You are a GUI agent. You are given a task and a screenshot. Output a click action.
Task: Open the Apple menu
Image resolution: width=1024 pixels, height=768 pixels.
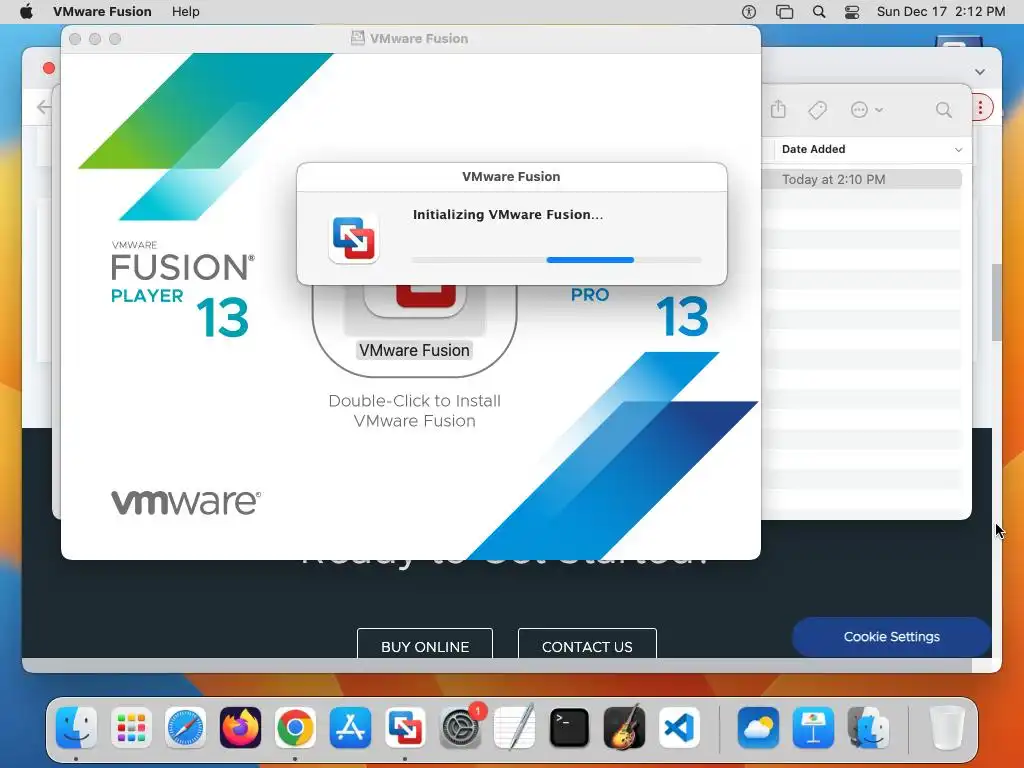pyautogui.click(x=26, y=11)
